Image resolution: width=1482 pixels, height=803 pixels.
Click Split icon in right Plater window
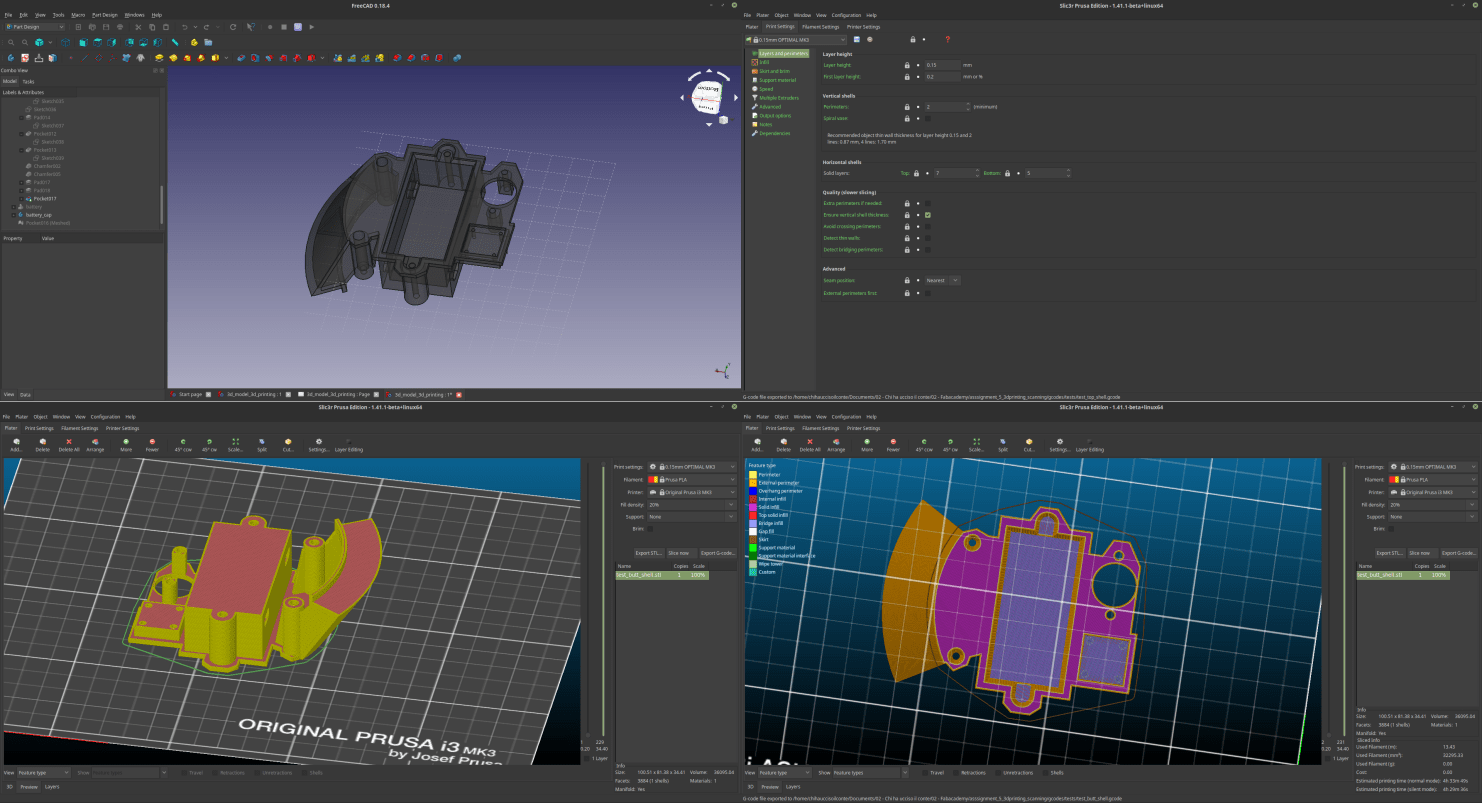pos(1003,445)
